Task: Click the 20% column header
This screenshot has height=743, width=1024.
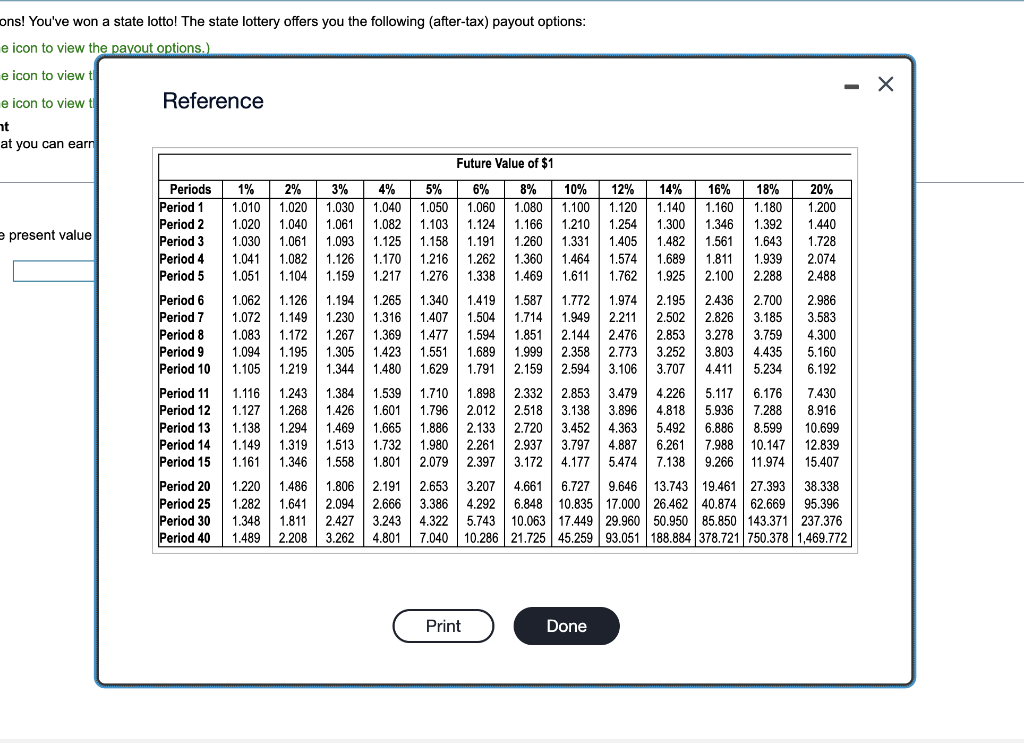Action: (x=822, y=189)
